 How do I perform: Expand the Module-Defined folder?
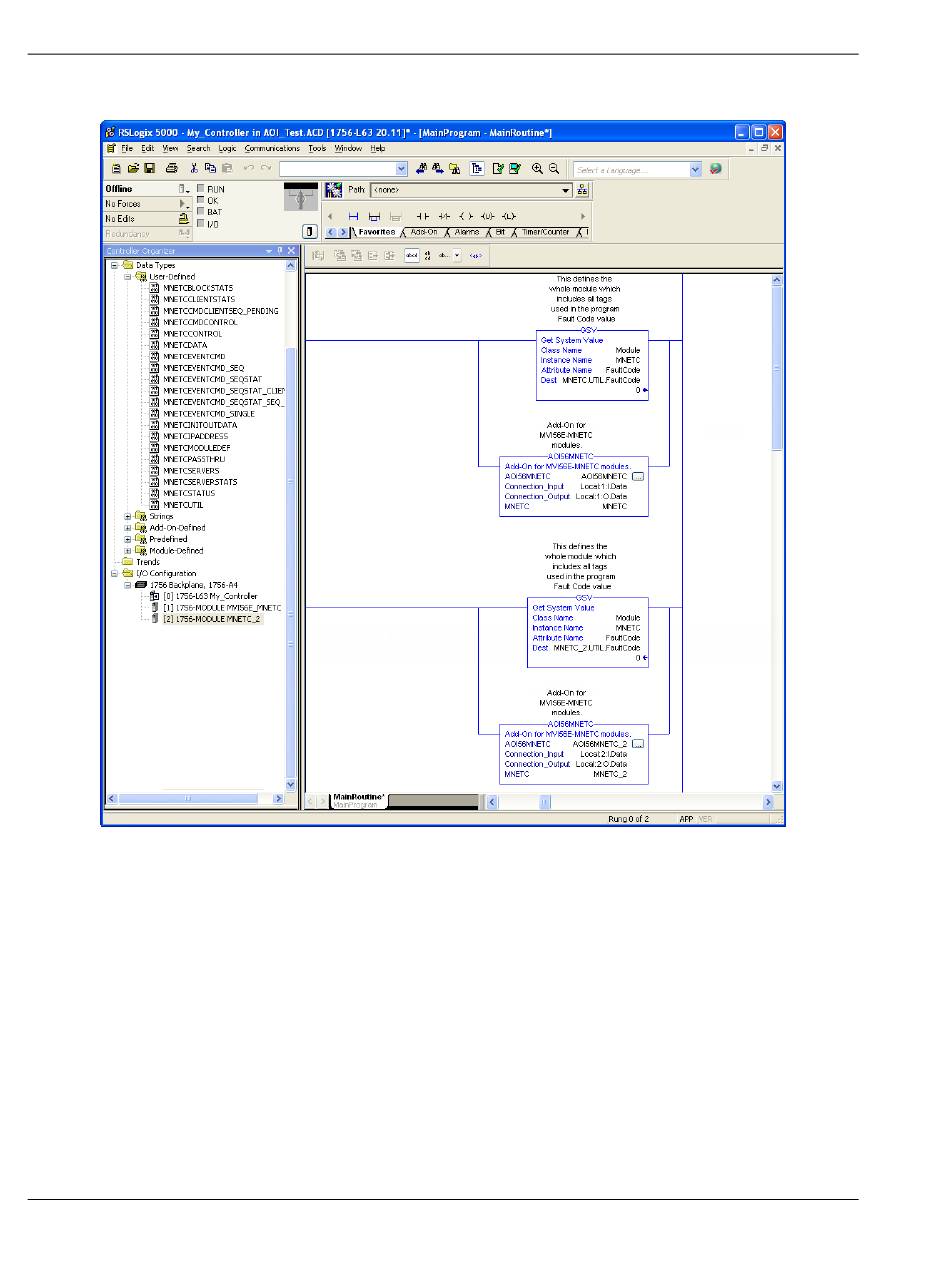point(127,550)
